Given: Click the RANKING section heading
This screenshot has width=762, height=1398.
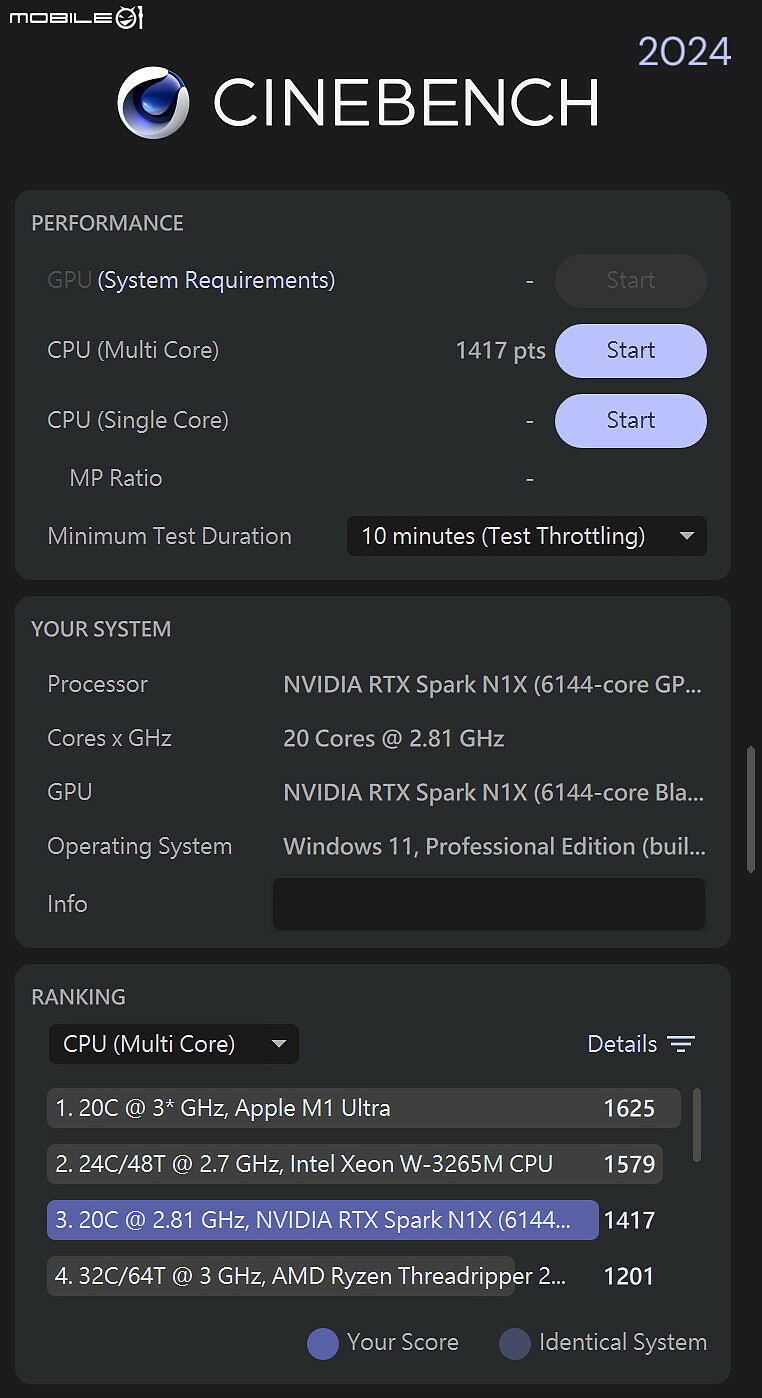Looking at the screenshot, I should point(79,997).
